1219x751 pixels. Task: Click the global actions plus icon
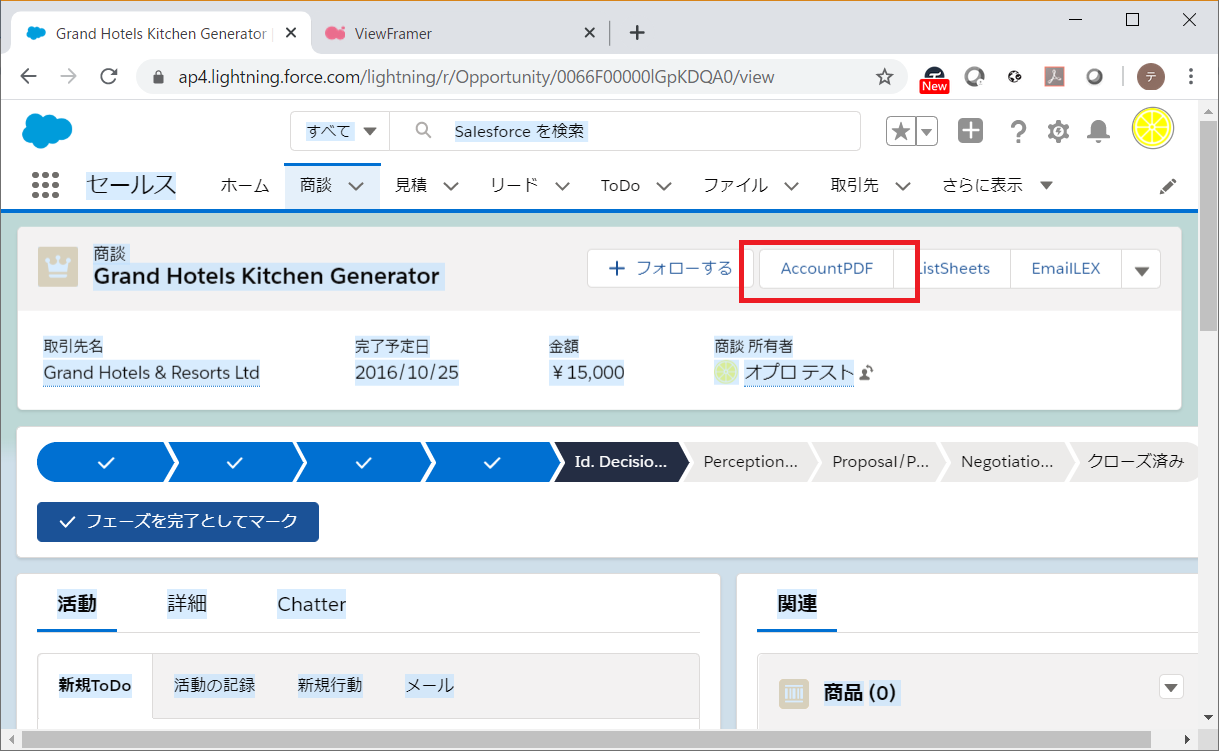[x=970, y=131]
